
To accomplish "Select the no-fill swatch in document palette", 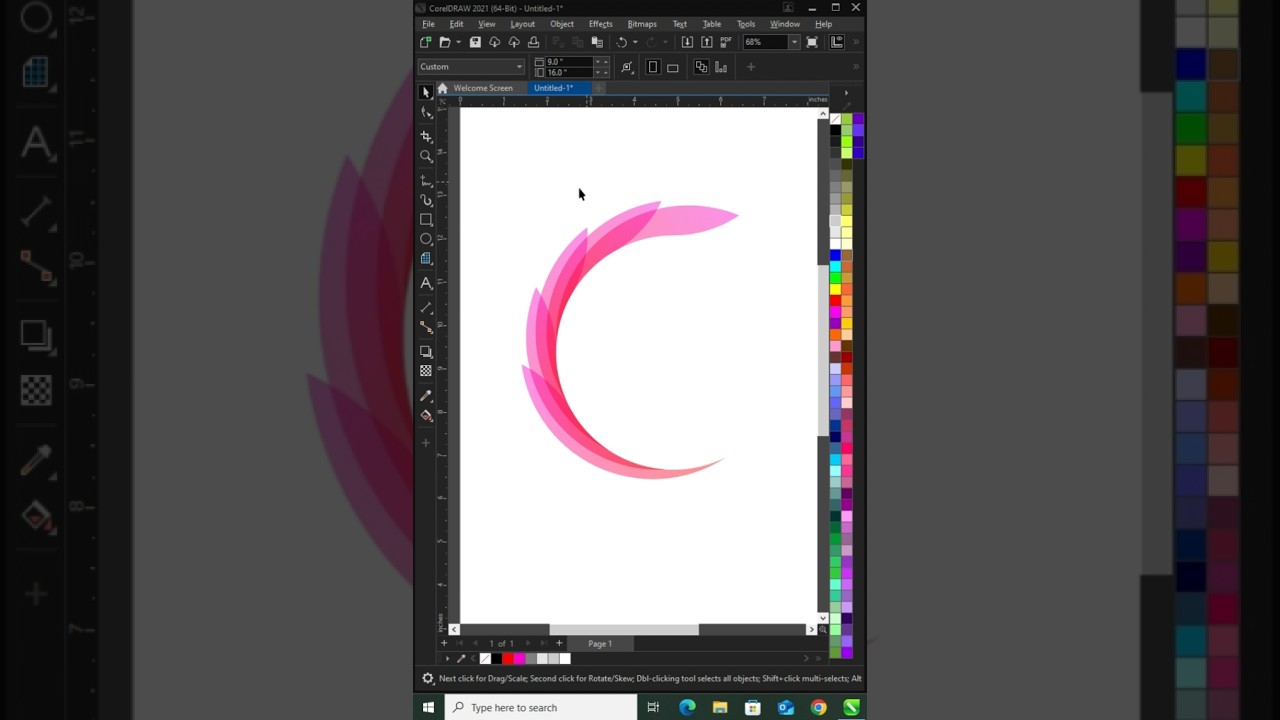I will 485,658.
